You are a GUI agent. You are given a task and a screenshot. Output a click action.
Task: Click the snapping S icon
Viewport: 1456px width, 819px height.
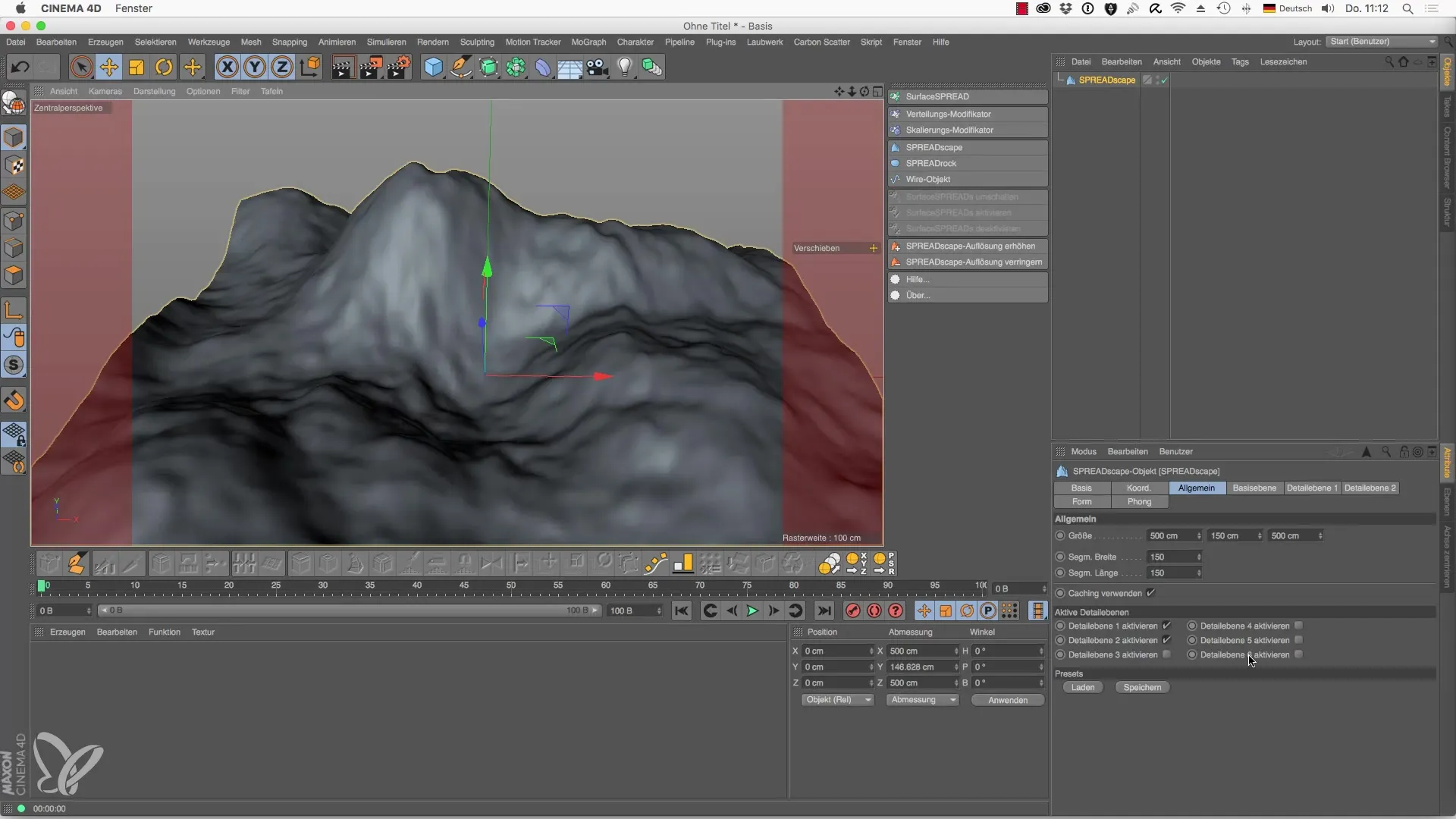coord(14,366)
